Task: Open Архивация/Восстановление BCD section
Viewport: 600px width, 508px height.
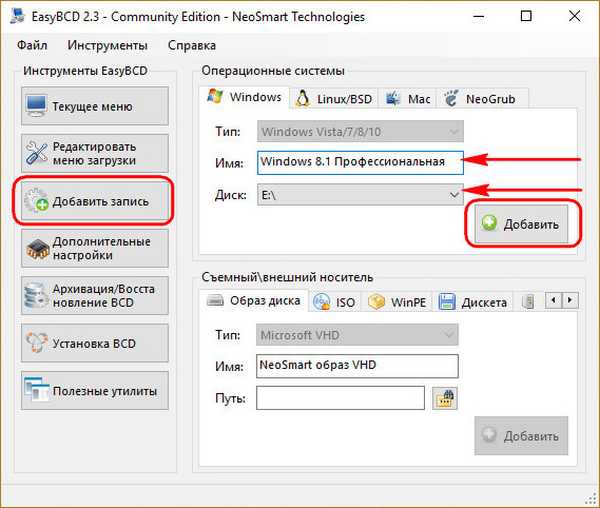Action: (x=94, y=296)
